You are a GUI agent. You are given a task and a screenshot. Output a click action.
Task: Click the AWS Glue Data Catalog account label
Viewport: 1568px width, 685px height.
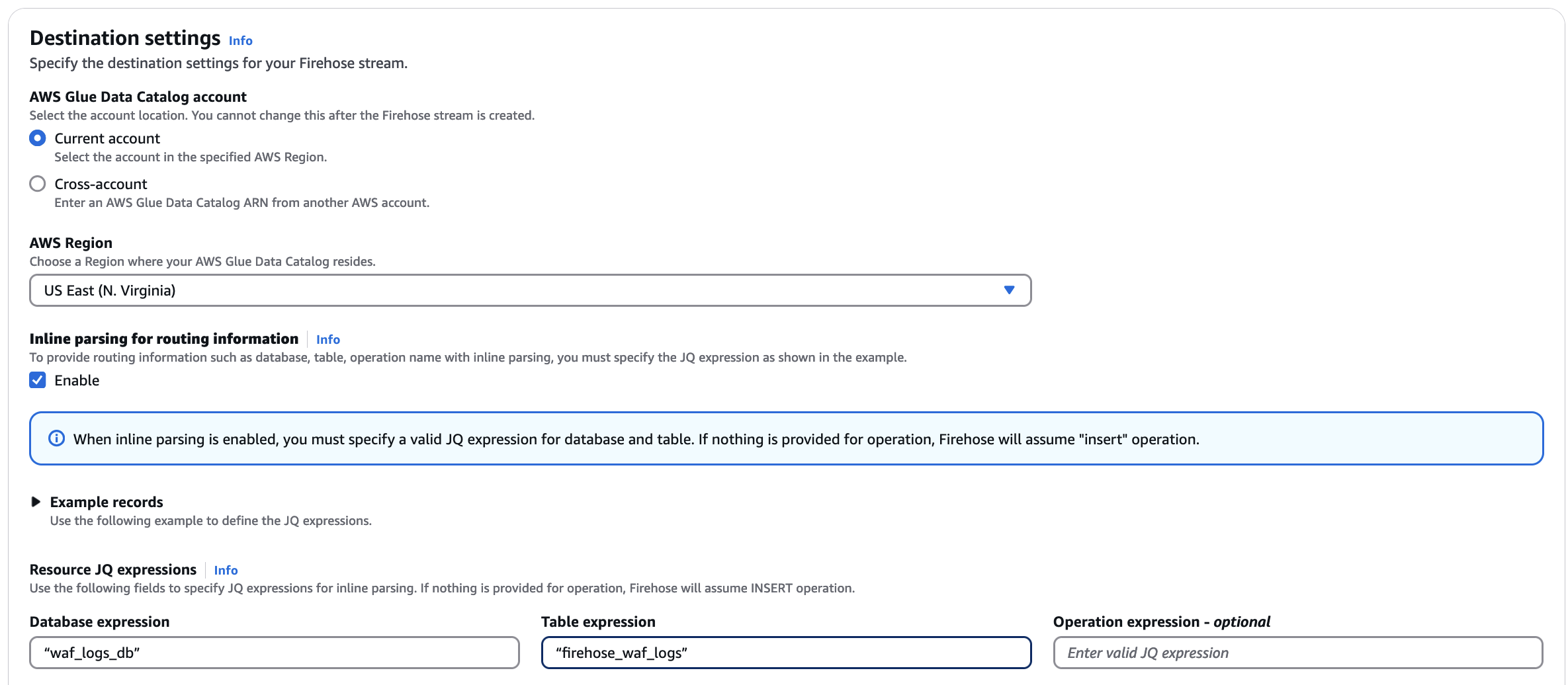pyautogui.click(x=138, y=97)
